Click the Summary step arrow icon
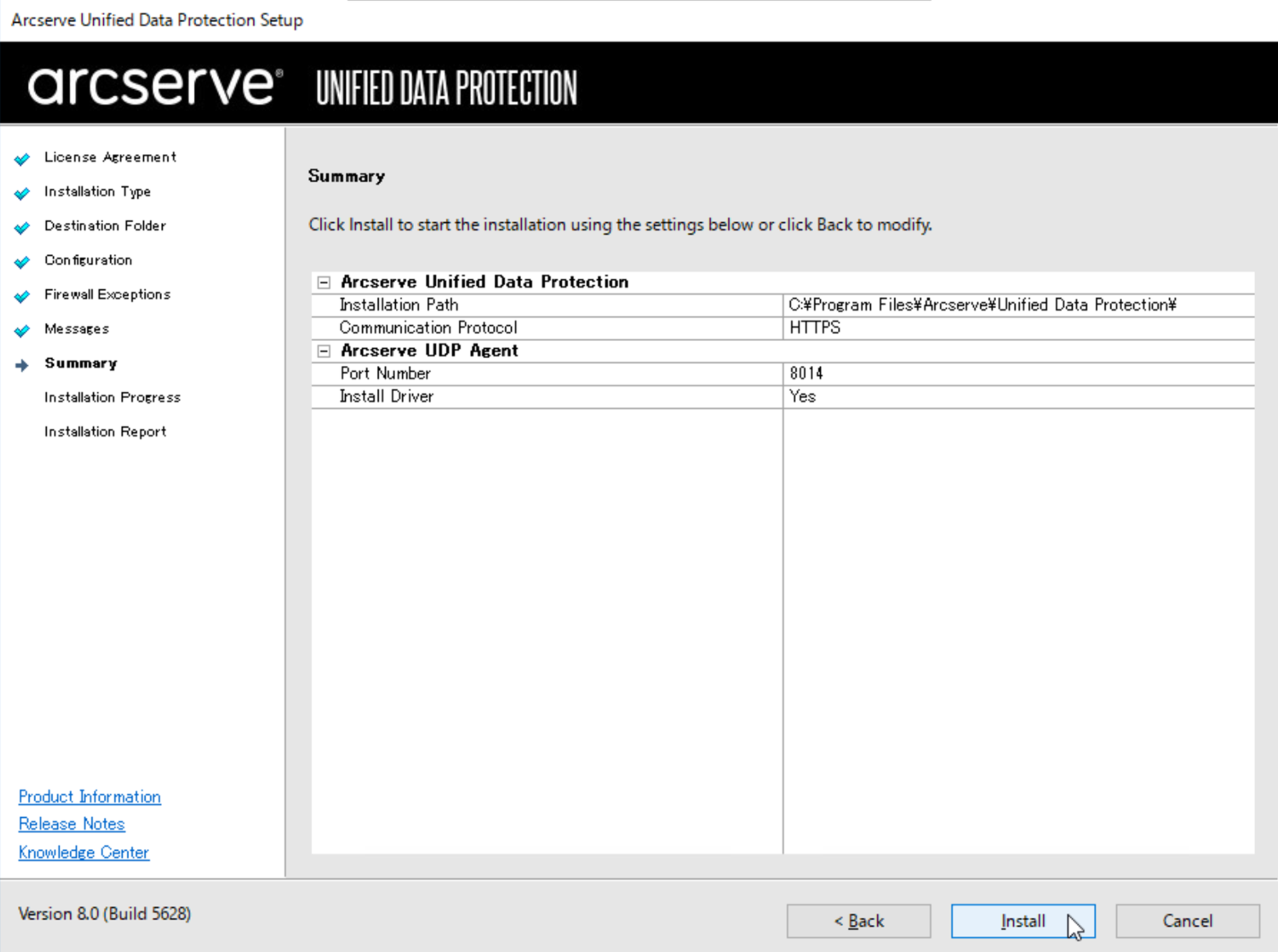Viewport: 1278px width, 952px height. [x=22, y=365]
